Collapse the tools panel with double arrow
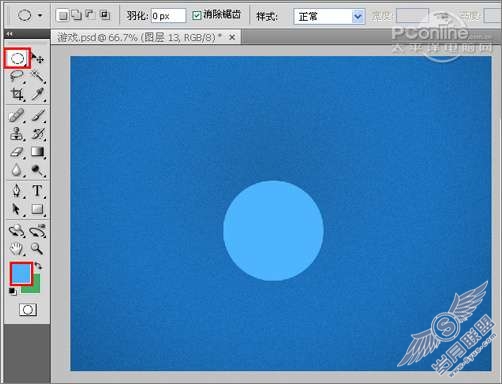The height and width of the screenshot is (384, 502). 9,34
